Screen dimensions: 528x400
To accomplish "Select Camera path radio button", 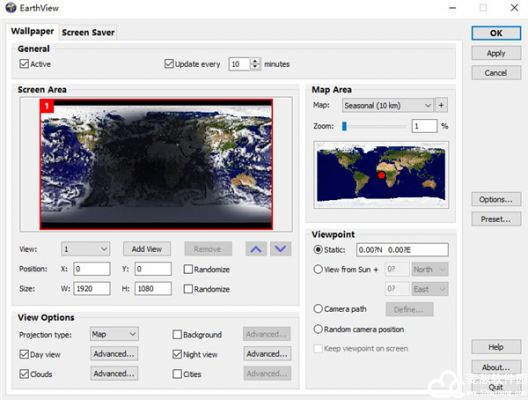I will (x=318, y=309).
